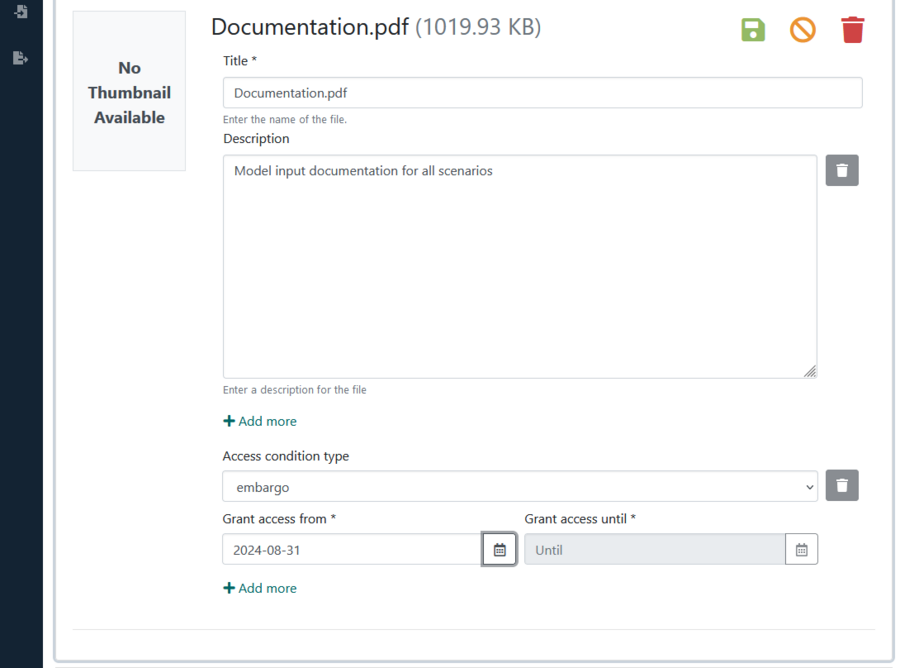900x668 pixels.
Task: Click the orange cancel edit icon
Action: [802, 30]
